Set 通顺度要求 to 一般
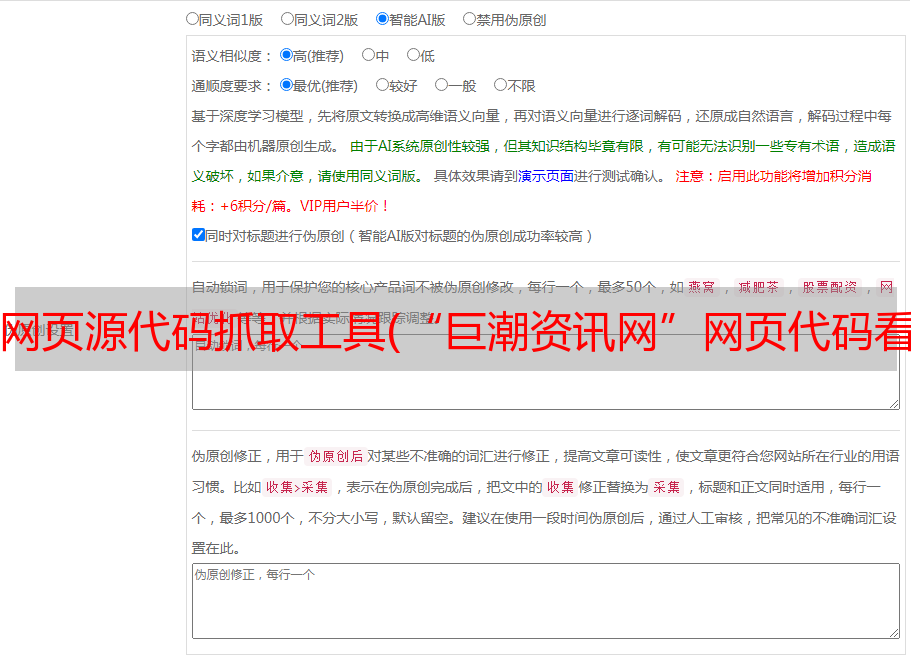Screen dimensions: 911x658 (442, 85)
